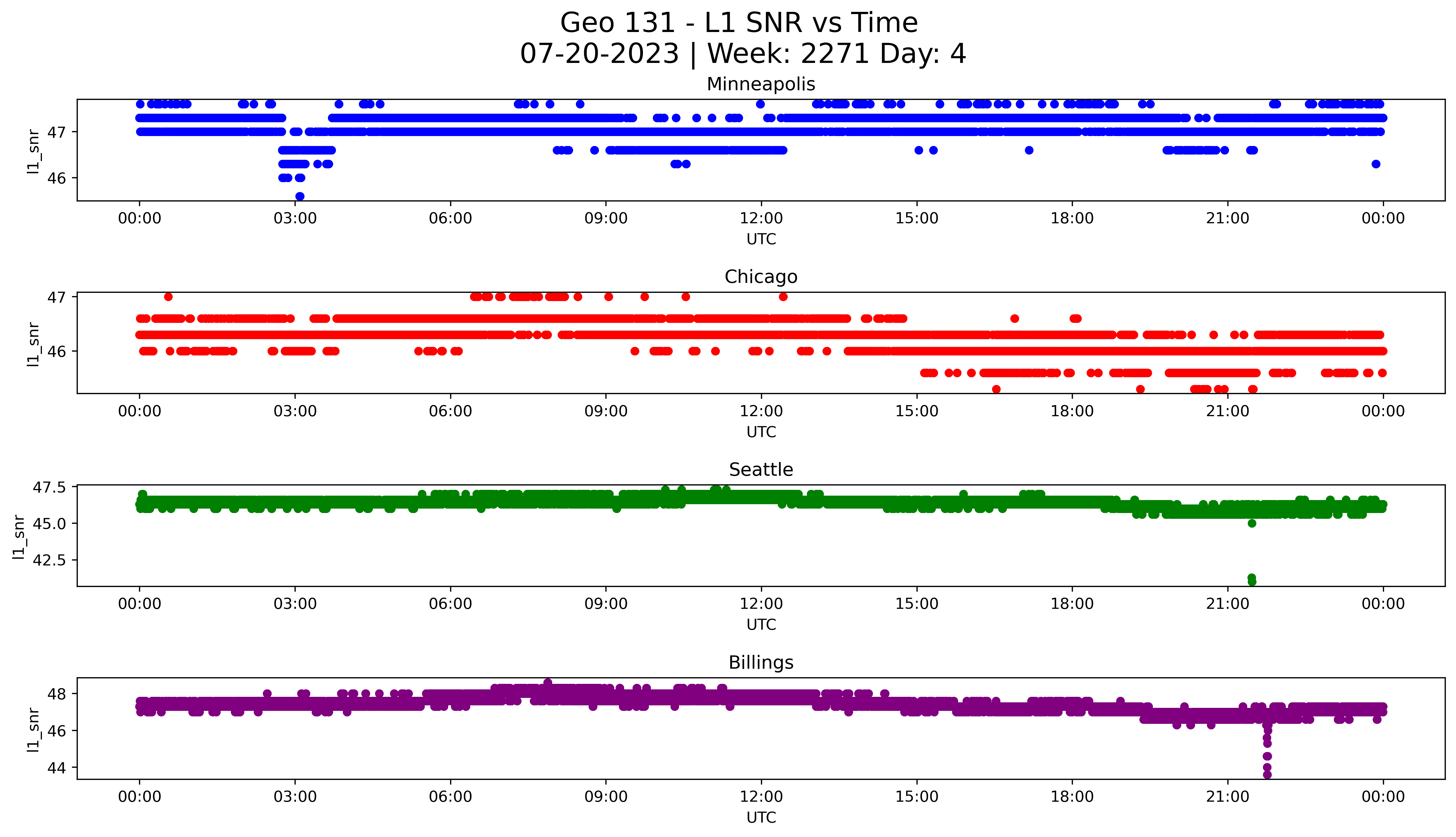Click the y-axis tick 42.5 of Seattle plot
Viewport: 1456px width, 837px height.
(x=49, y=560)
